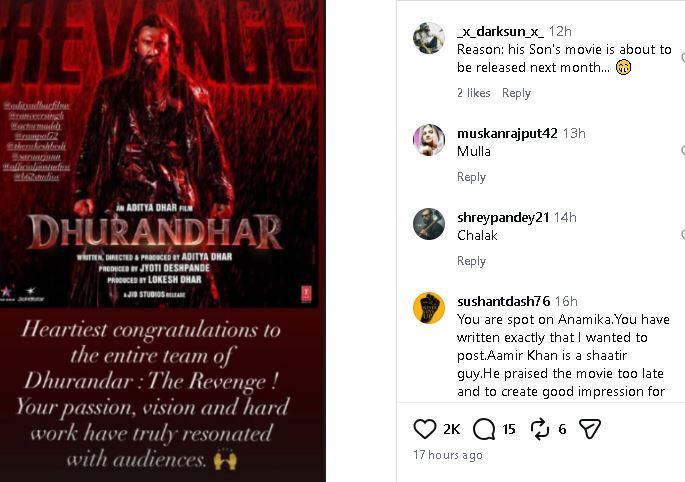View the 6 reposts count
The width and height of the screenshot is (685, 482).
562,429
